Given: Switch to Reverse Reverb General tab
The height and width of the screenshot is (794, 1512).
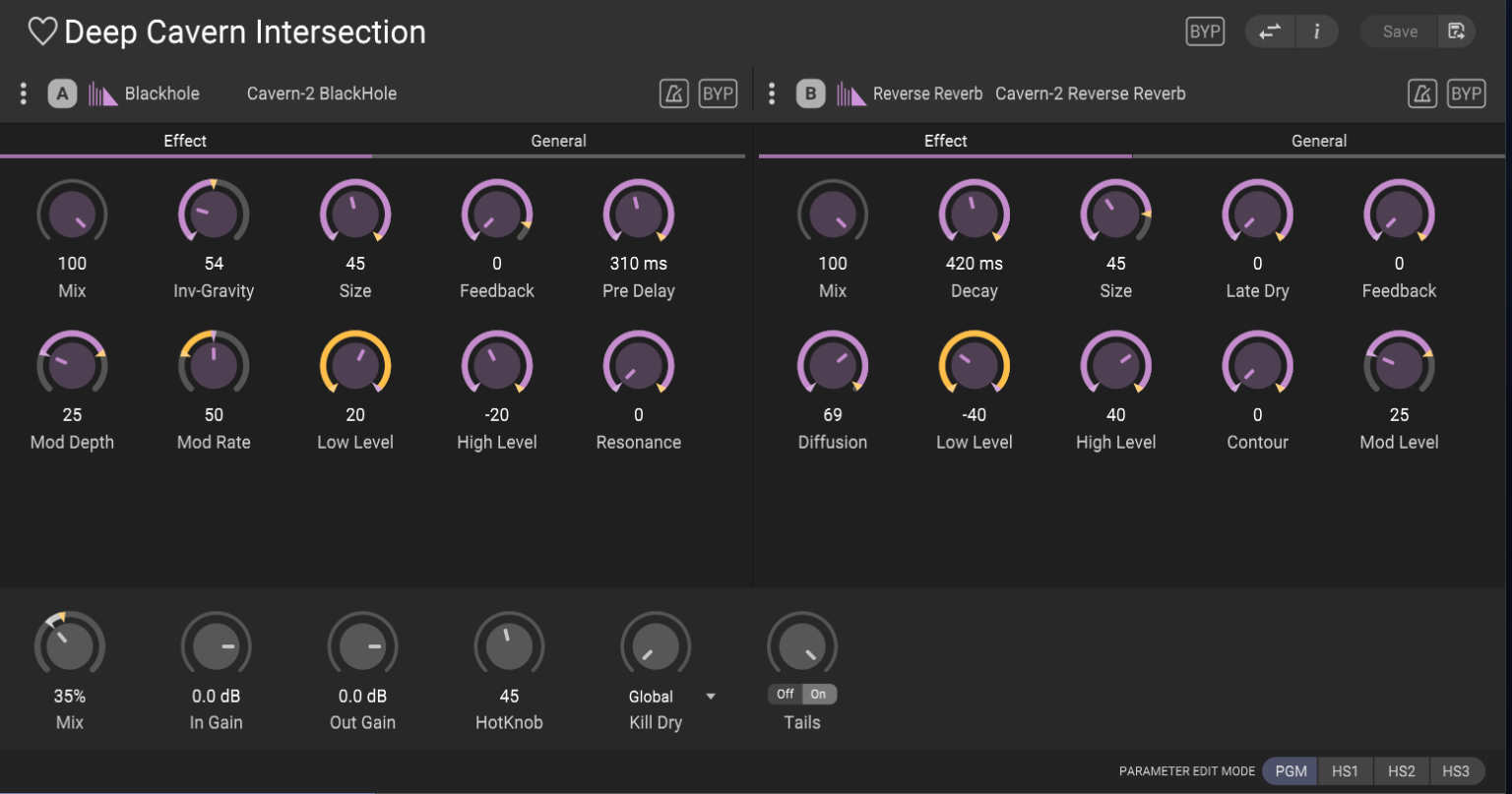Looking at the screenshot, I should coord(1319,141).
